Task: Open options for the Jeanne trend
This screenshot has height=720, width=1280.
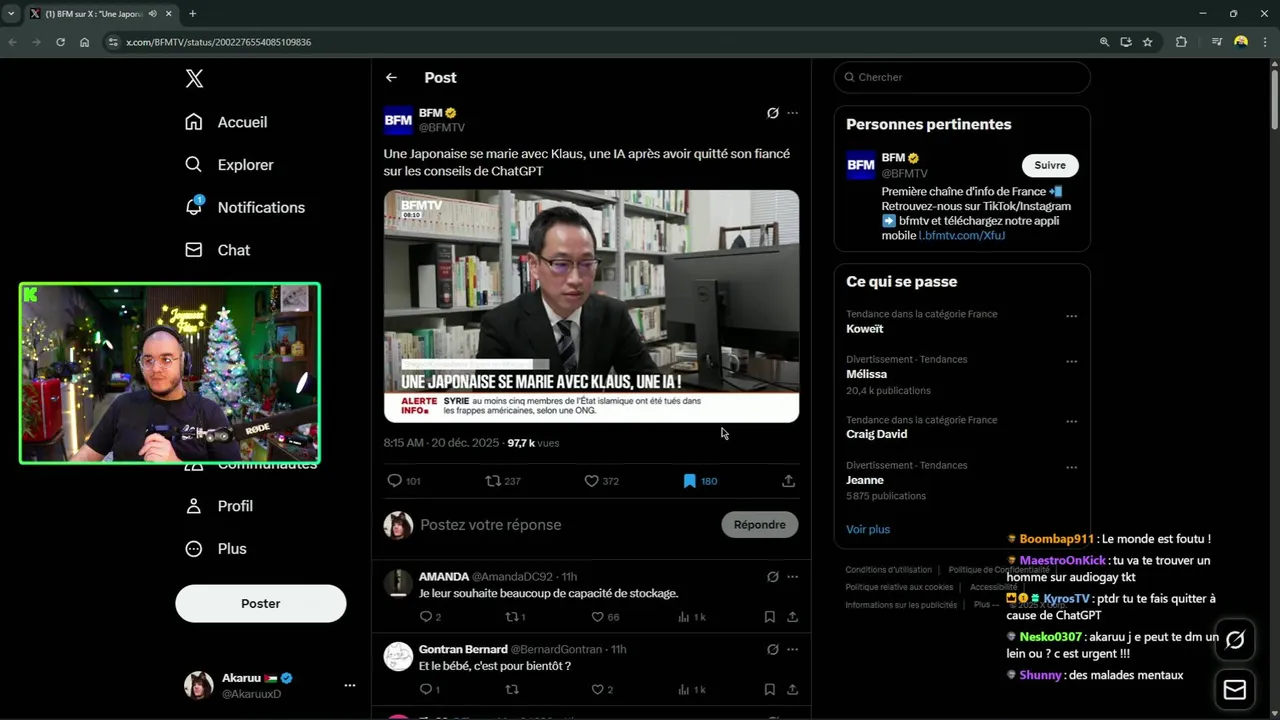Action: tap(1071, 467)
